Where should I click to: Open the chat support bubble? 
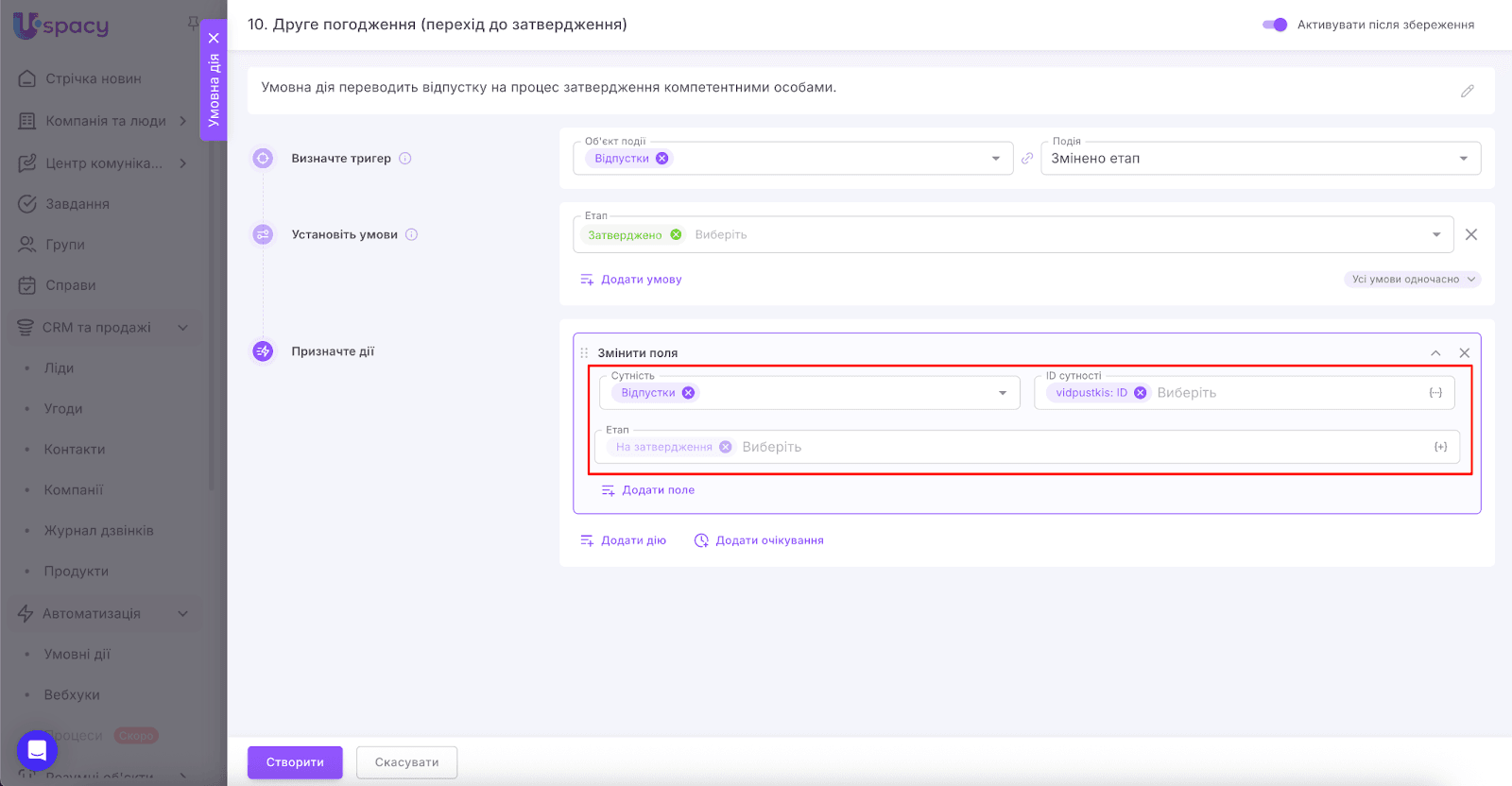(x=37, y=751)
